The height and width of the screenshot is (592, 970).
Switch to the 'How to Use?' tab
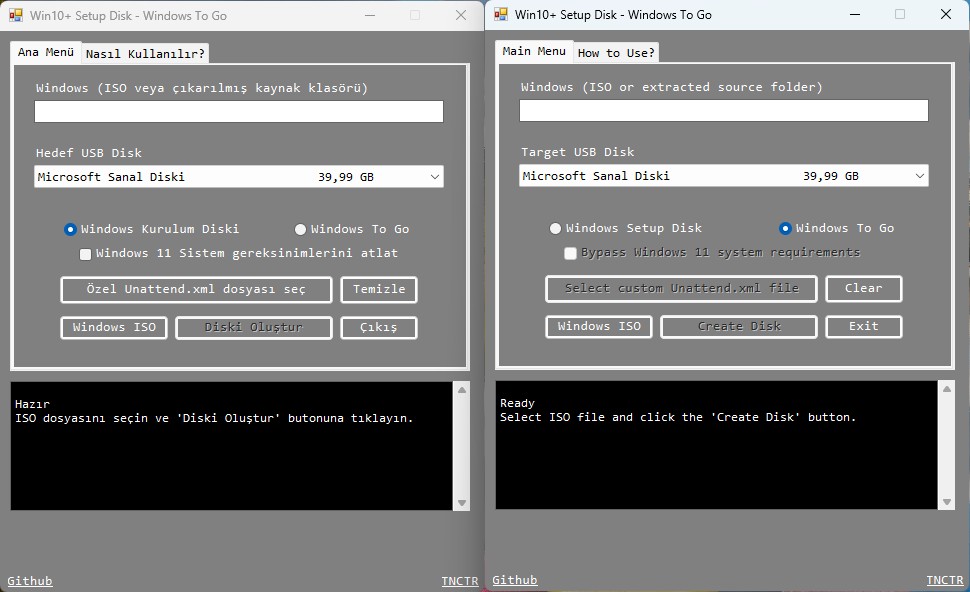click(616, 51)
